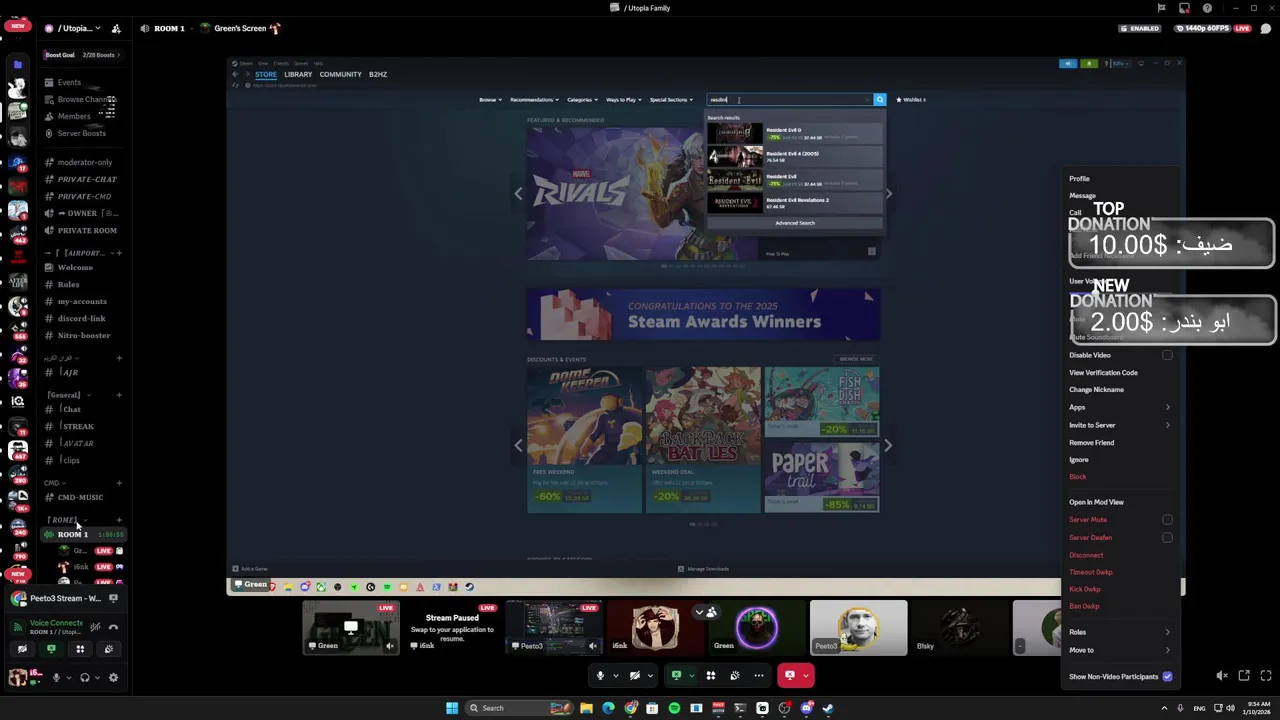Toggle noise suppression icon beside Voice Connected
The height and width of the screenshot is (720, 1280).
coord(95,627)
